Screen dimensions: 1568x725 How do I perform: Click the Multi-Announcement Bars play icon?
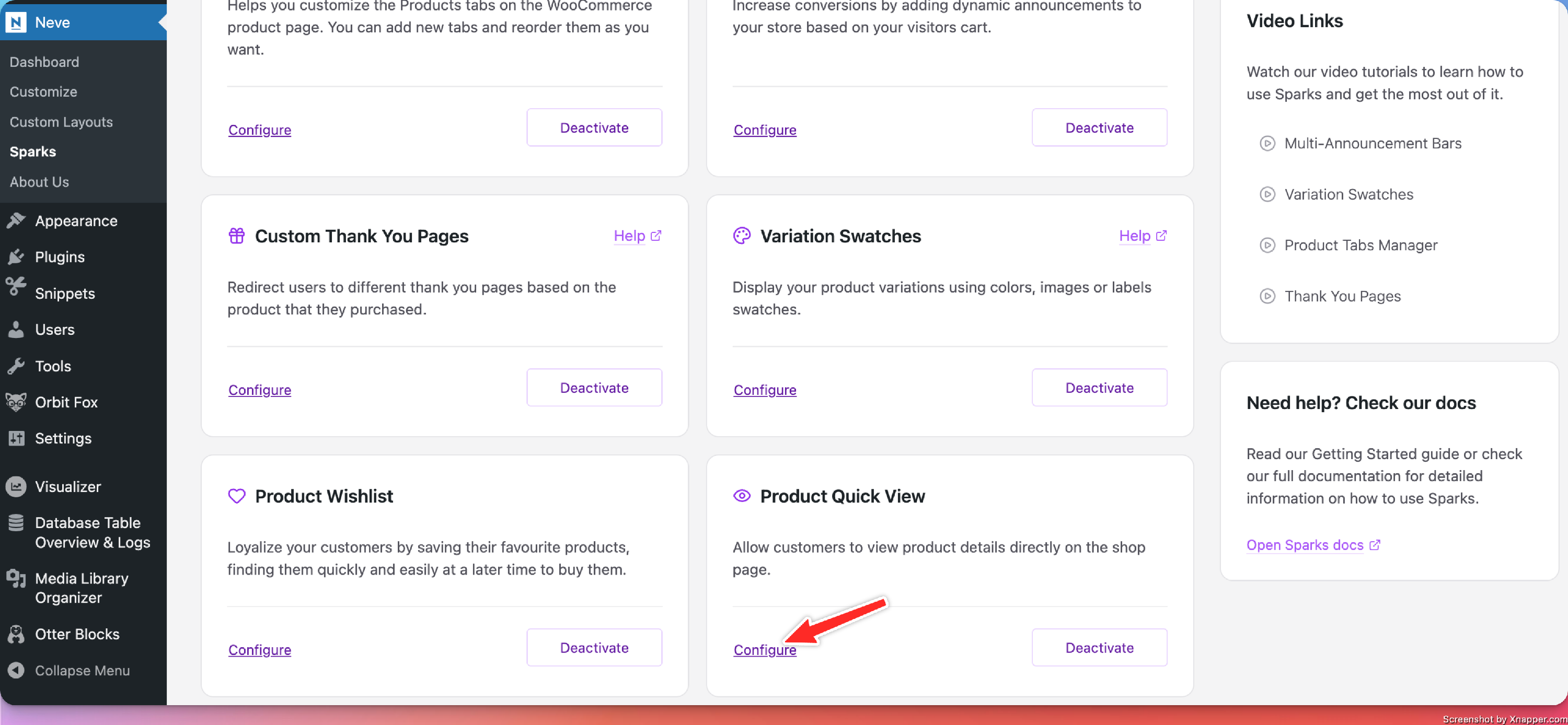(x=1267, y=144)
